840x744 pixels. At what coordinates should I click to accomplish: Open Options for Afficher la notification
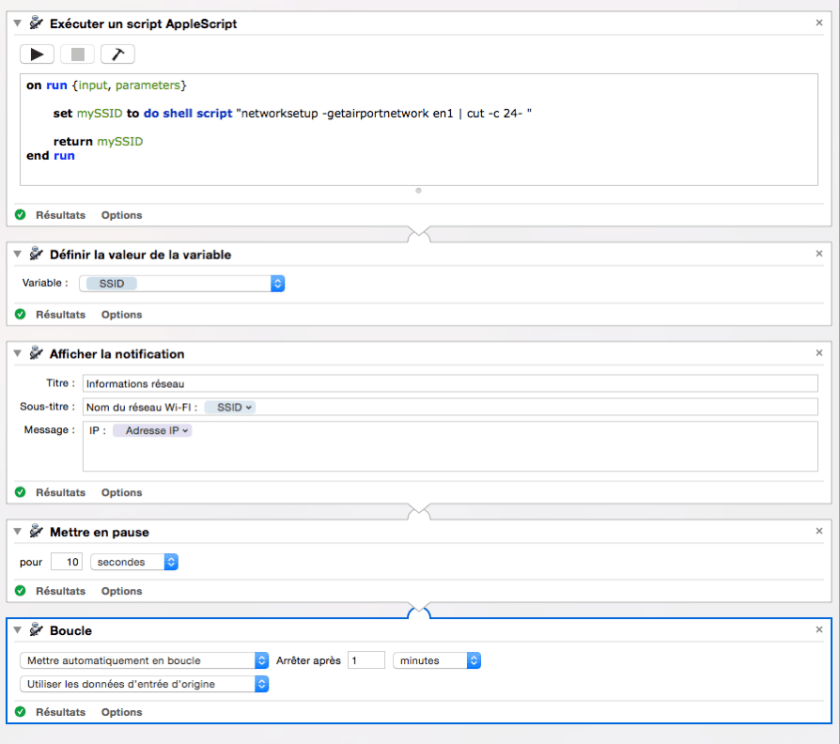[121, 492]
